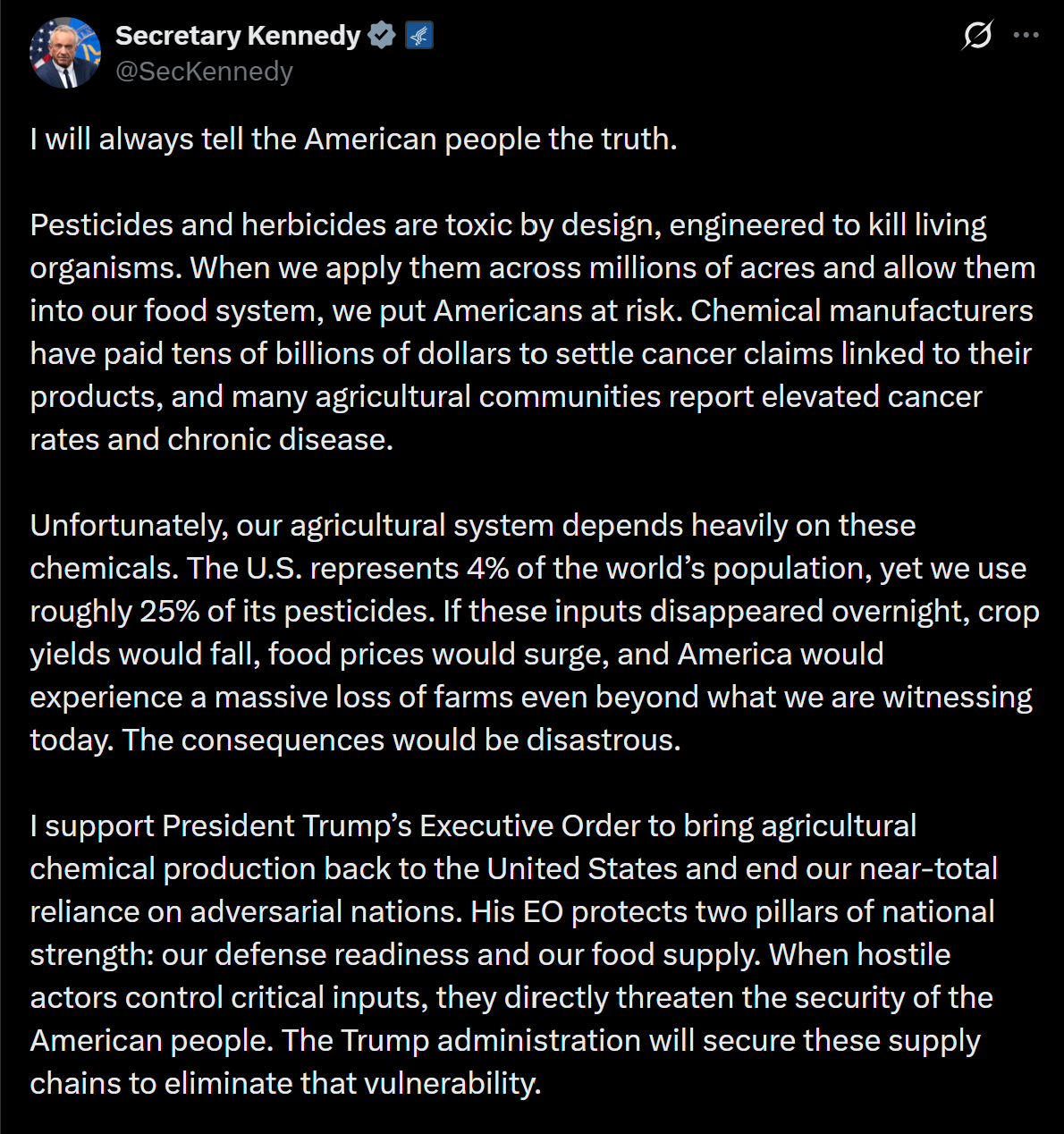Click the Grok explain-post icon
Image resolution: width=1064 pixels, height=1134 pixels.
pos(977,36)
